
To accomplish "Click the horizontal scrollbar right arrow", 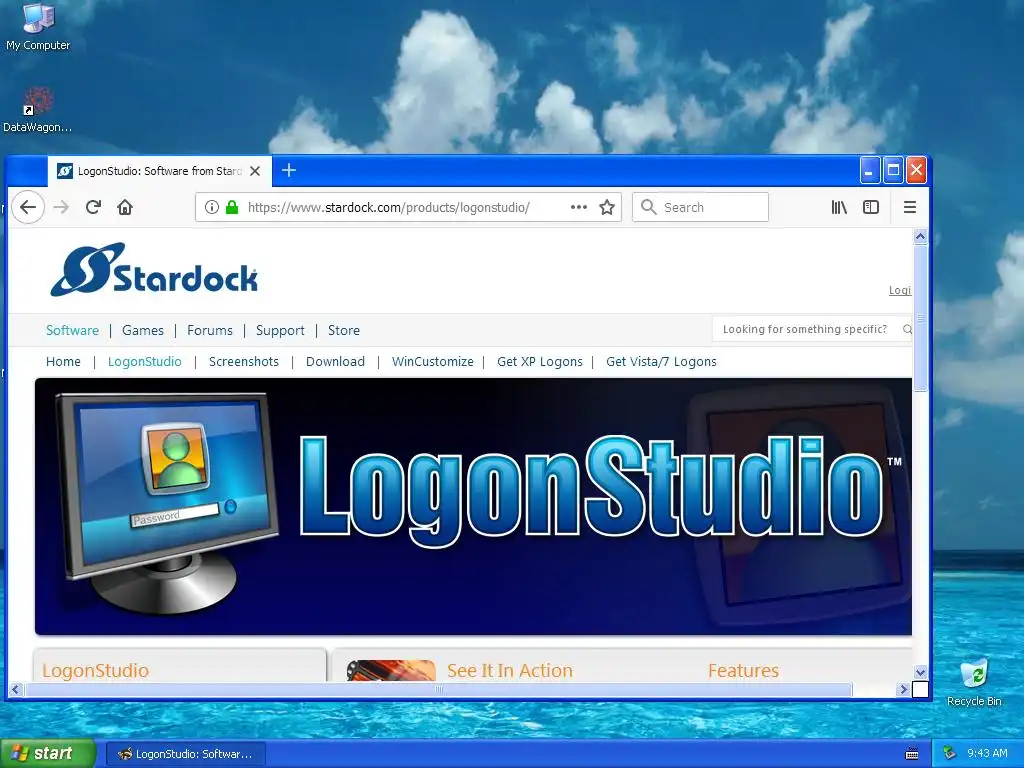I will point(903,689).
